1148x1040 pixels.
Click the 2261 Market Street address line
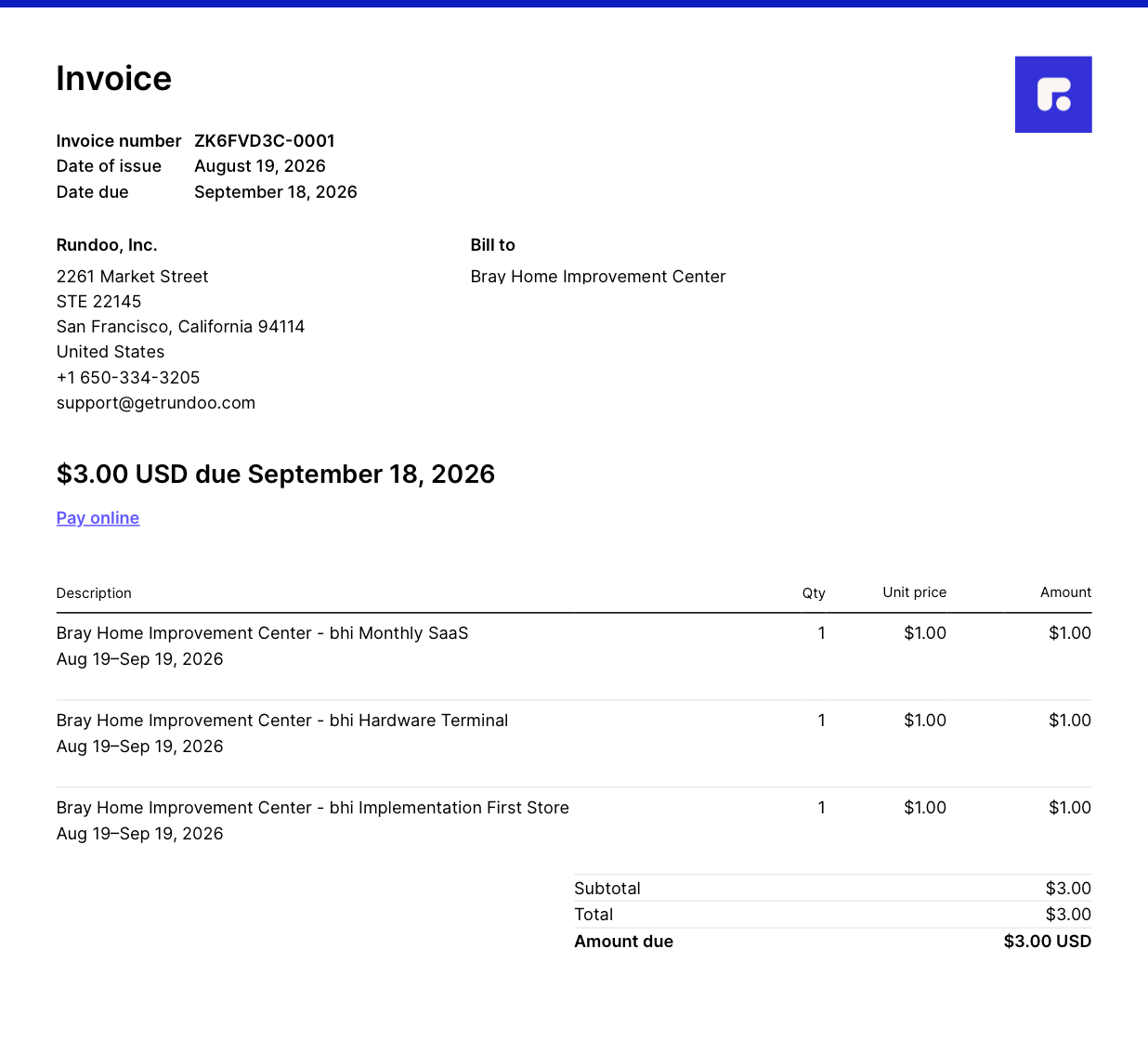[132, 277]
